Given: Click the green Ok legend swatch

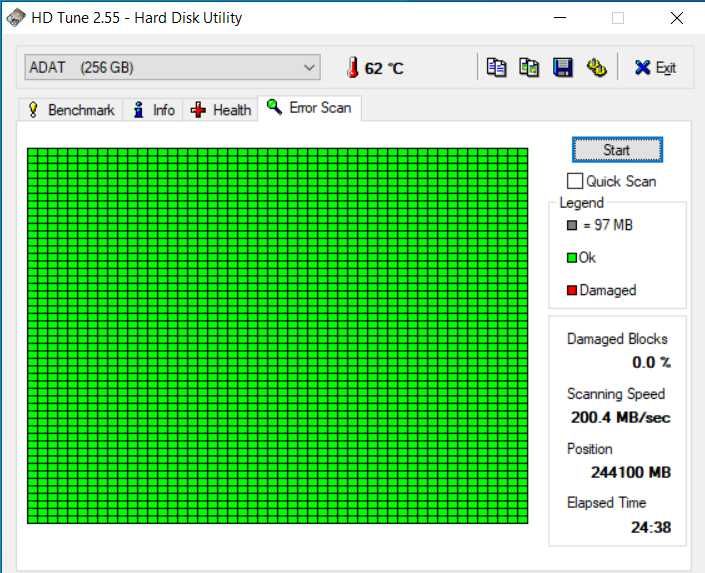Looking at the screenshot, I should [x=572, y=258].
